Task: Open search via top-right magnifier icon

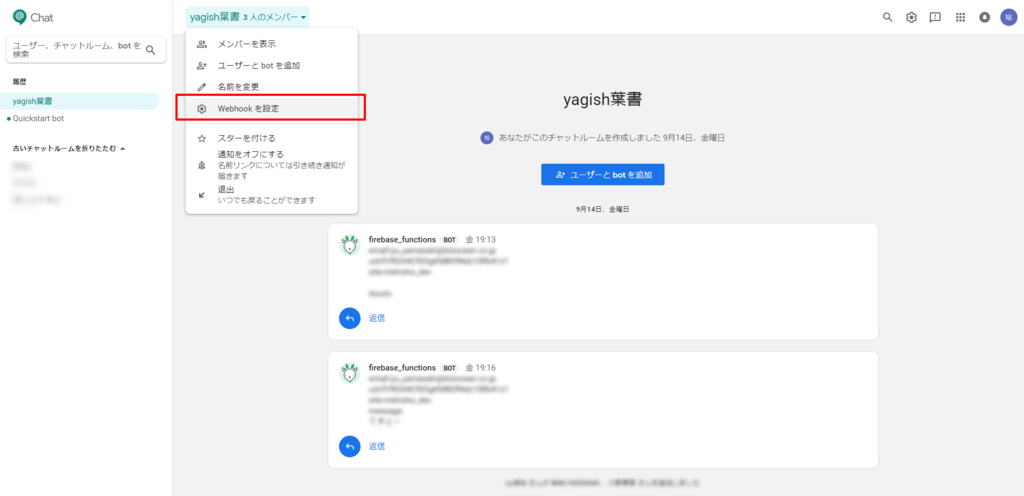Action: click(x=888, y=18)
